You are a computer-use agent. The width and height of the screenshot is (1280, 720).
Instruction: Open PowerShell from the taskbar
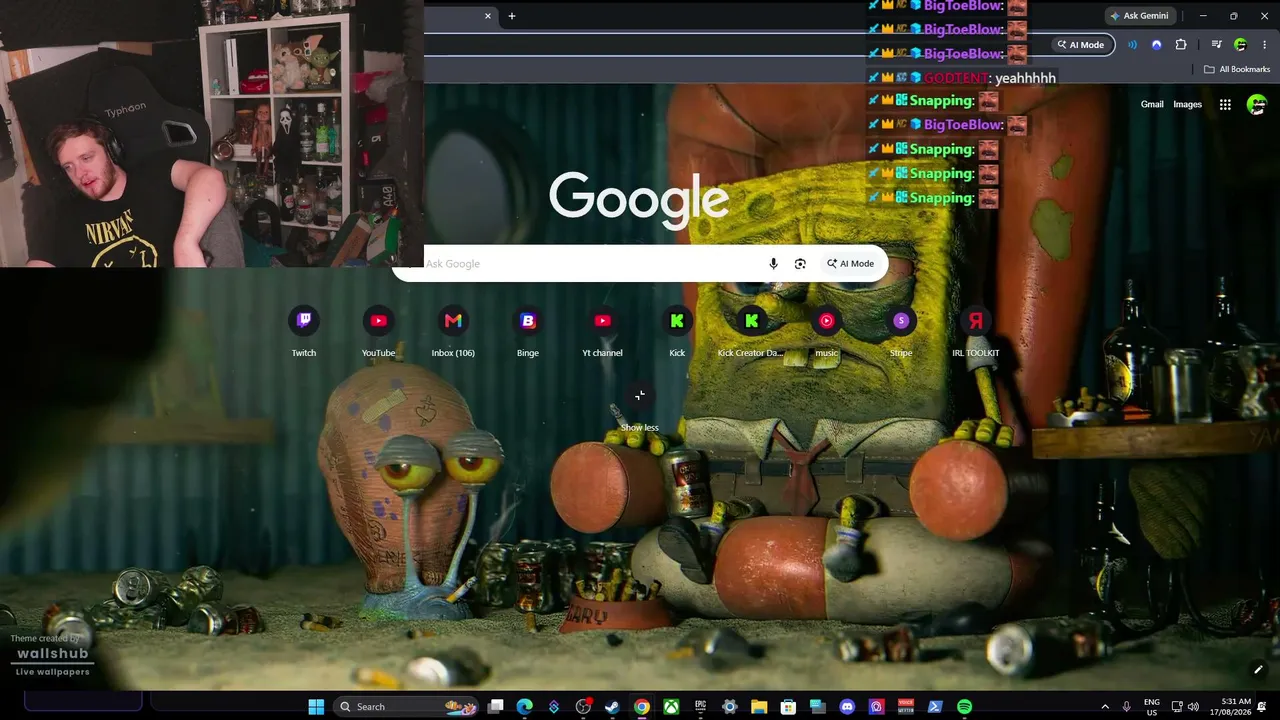[935, 707]
